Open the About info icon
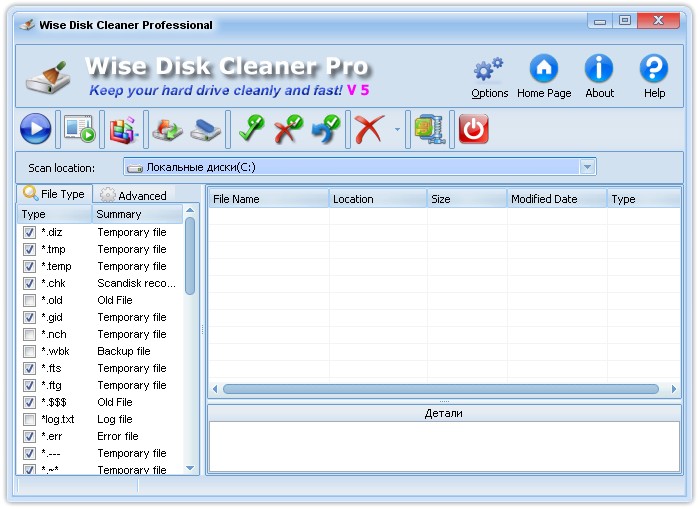Screen dimensions: 700x509 tap(599, 76)
